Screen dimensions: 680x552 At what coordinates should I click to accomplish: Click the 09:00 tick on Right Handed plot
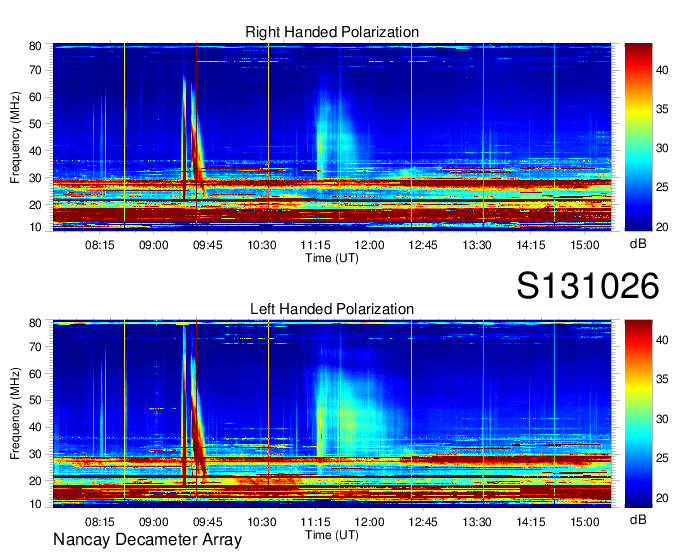click(x=154, y=245)
